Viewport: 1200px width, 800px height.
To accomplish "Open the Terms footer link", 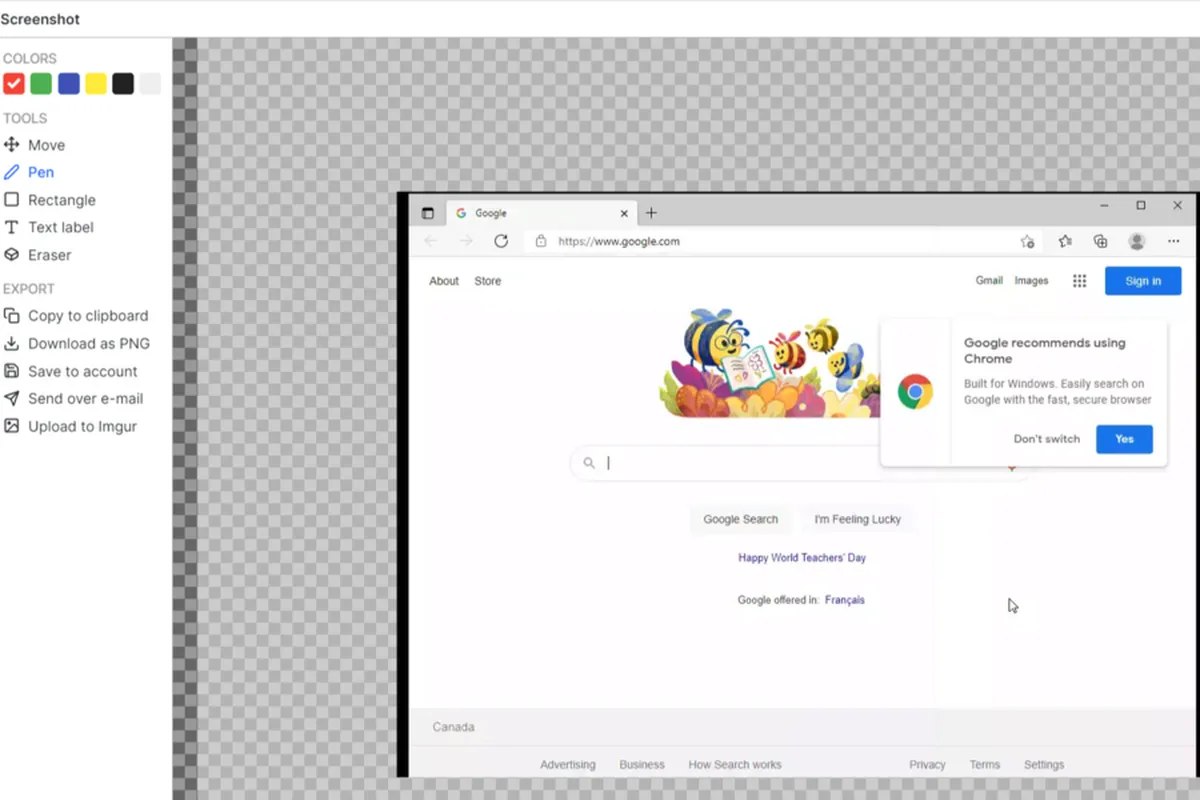I will coord(985,764).
